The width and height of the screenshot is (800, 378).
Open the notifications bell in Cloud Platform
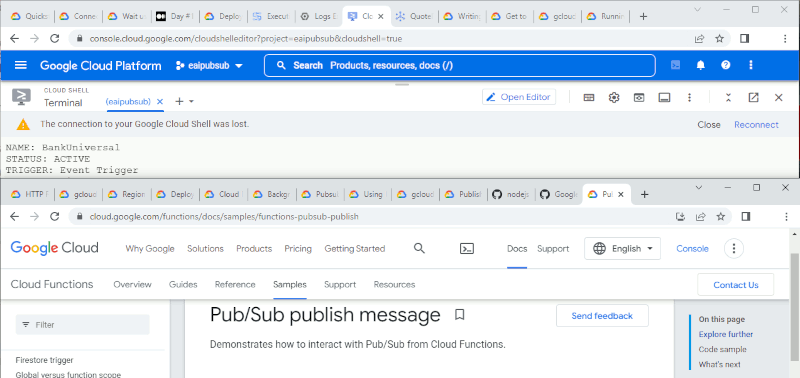click(x=701, y=65)
